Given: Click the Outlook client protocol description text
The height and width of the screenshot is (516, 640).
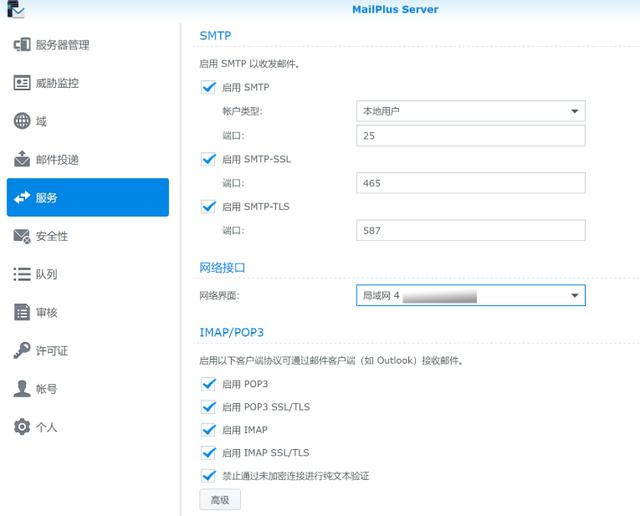Looking at the screenshot, I should (x=331, y=360).
